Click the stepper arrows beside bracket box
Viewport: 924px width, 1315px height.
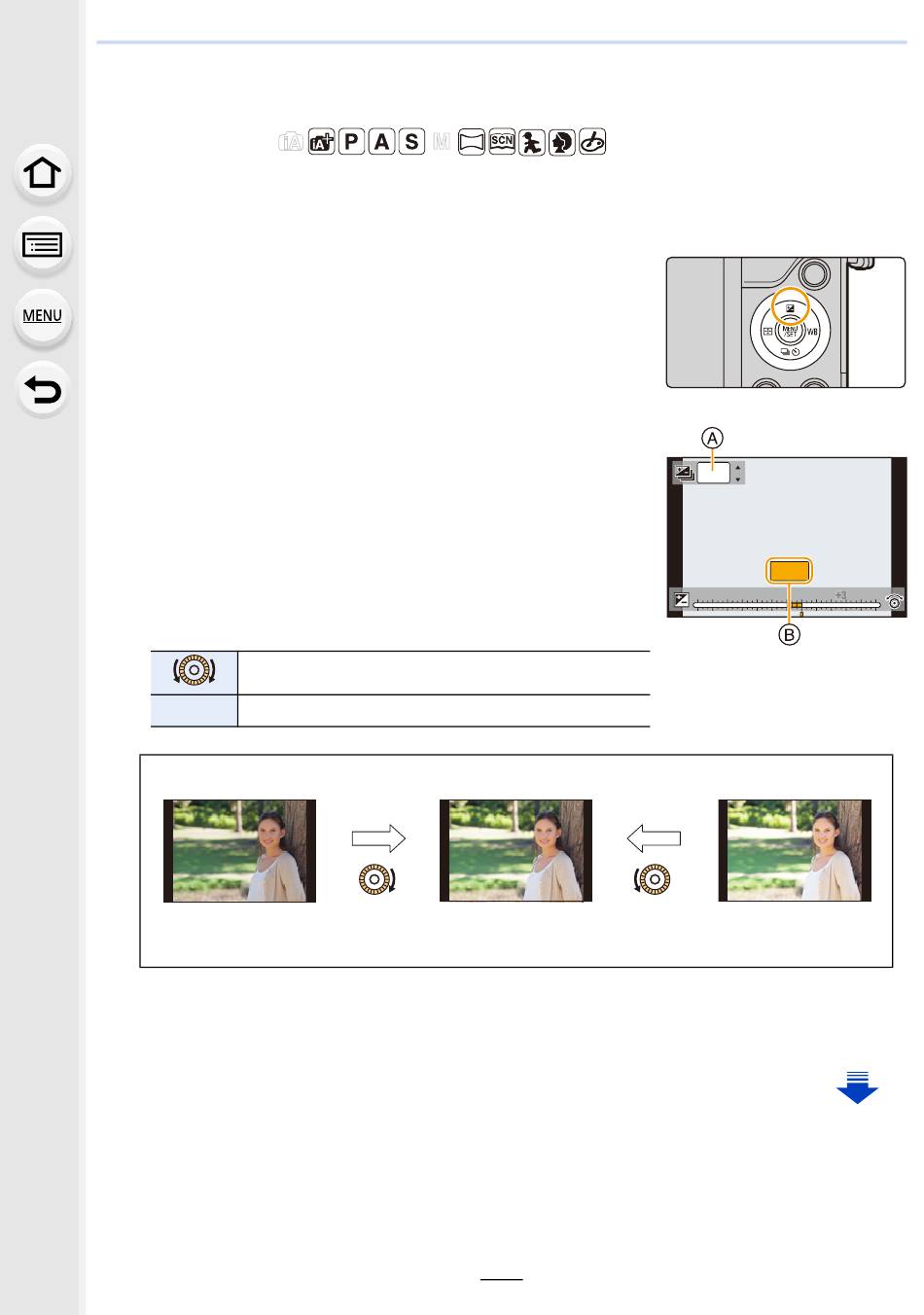tap(738, 474)
